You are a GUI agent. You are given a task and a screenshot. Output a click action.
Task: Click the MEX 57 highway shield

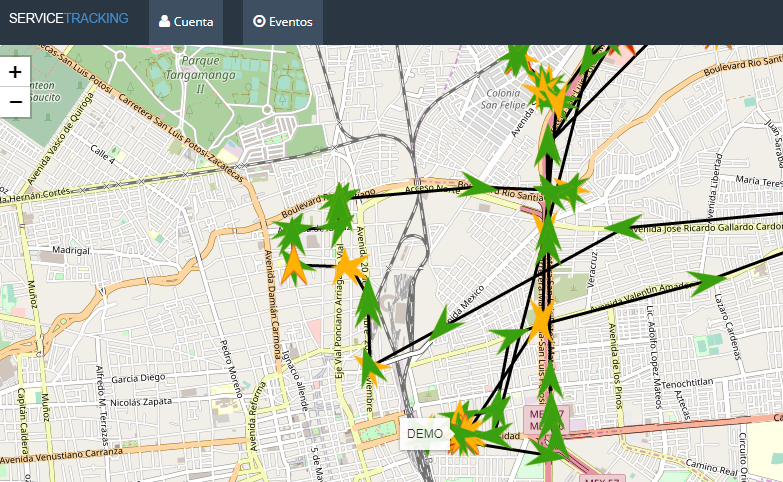[546, 417]
